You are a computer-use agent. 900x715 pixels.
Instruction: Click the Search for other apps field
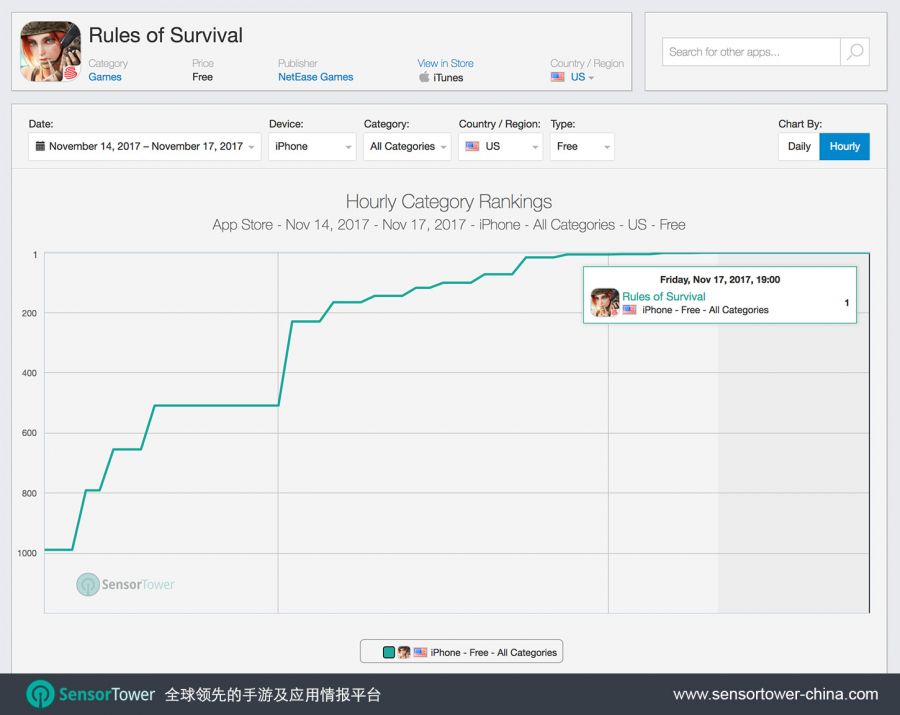751,52
